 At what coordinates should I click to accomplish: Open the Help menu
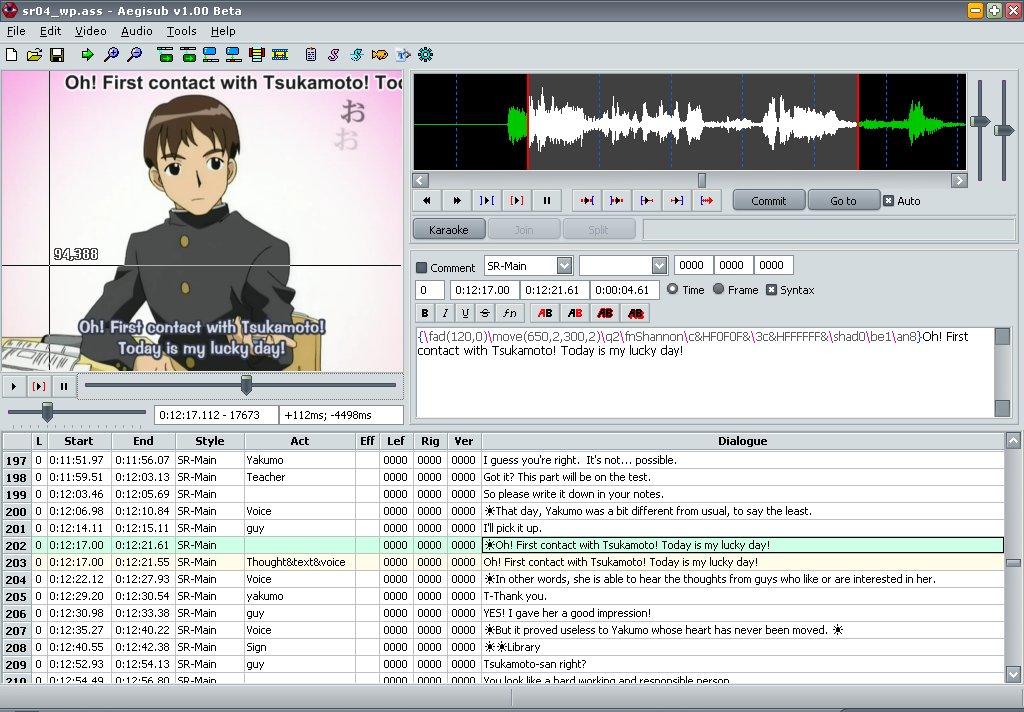pos(223,31)
